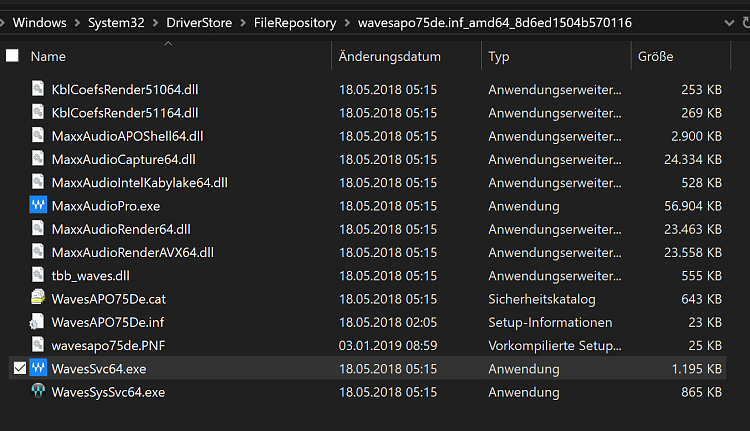Viewport: 750px width, 431px height.
Task: Go to FileRepository breadcrumb folder
Action: click(292, 22)
